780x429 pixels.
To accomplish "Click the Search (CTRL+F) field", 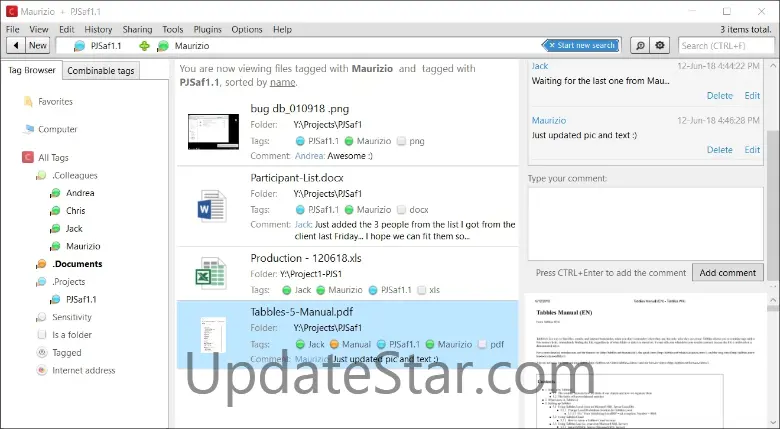I will point(726,46).
